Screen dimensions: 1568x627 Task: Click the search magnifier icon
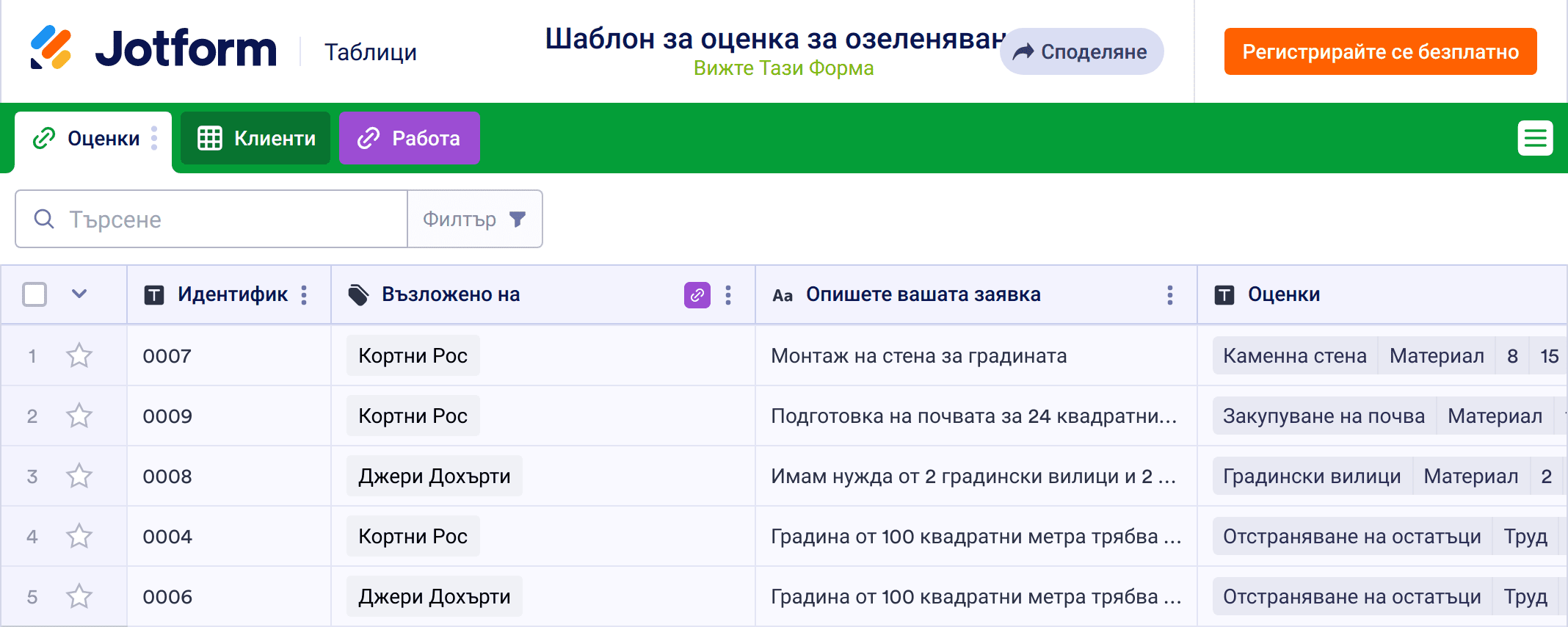[x=44, y=219]
